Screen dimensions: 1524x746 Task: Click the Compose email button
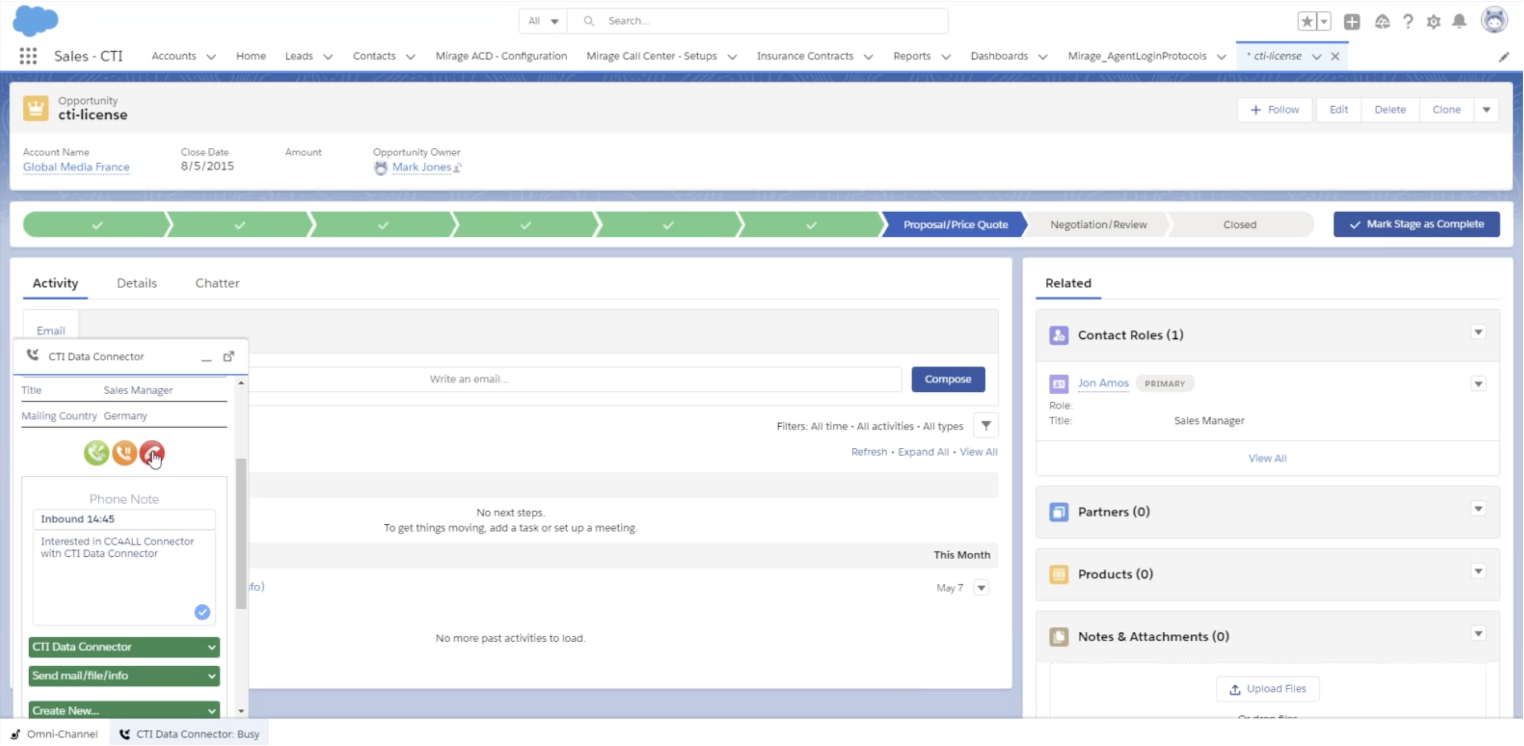point(948,379)
